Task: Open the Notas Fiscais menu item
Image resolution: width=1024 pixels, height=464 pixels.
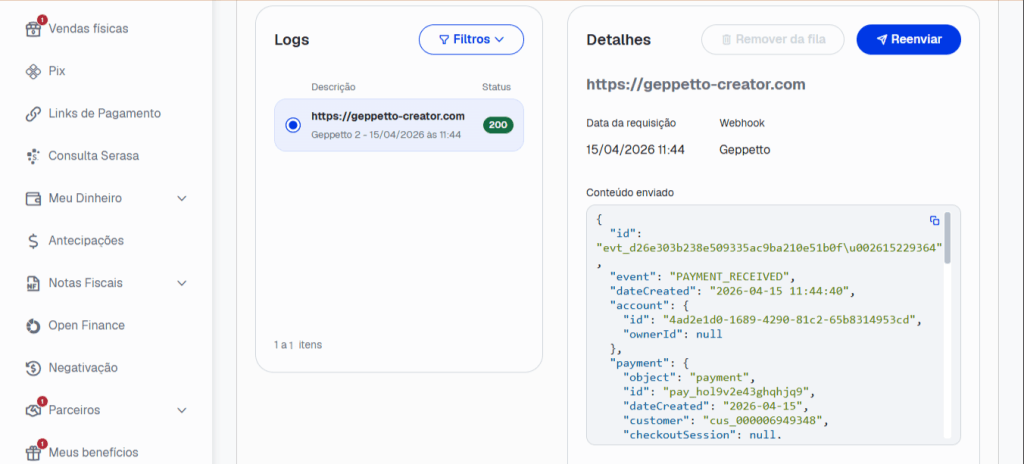Action: pos(86,283)
